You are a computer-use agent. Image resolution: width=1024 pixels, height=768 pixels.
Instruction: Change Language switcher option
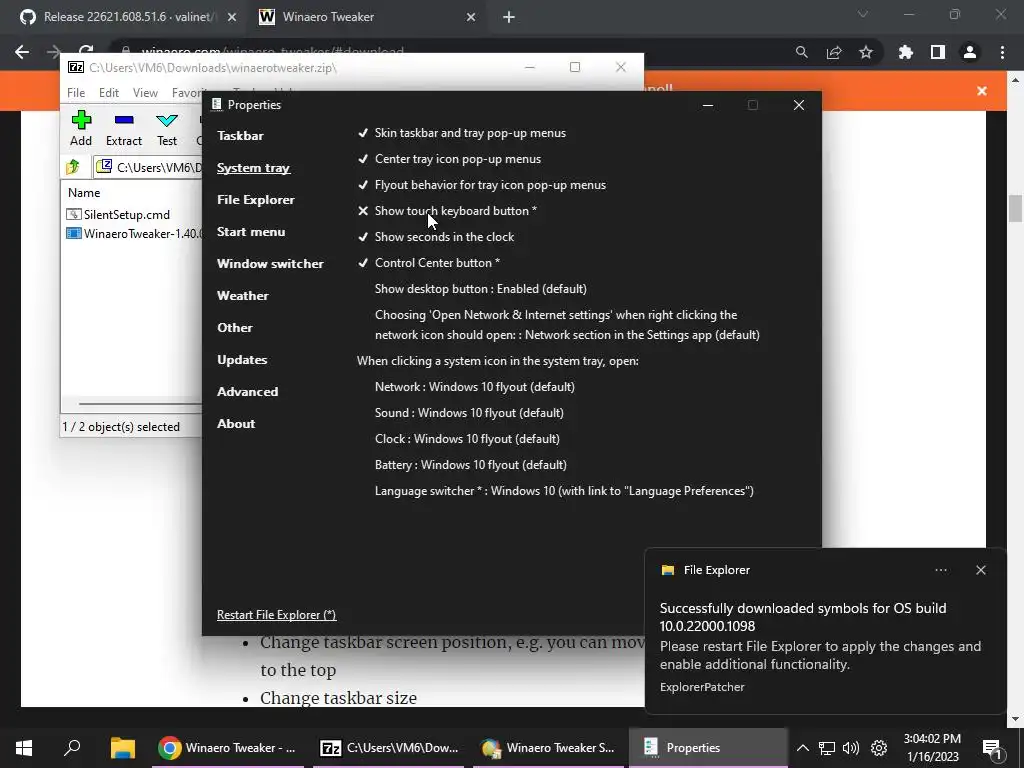(564, 491)
